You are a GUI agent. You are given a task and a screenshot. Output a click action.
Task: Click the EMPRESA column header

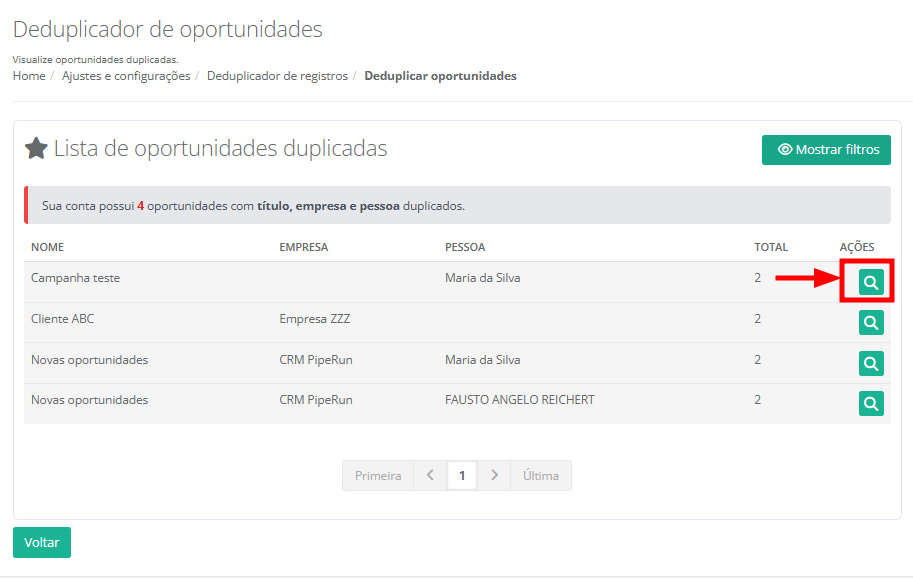(x=303, y=247)
